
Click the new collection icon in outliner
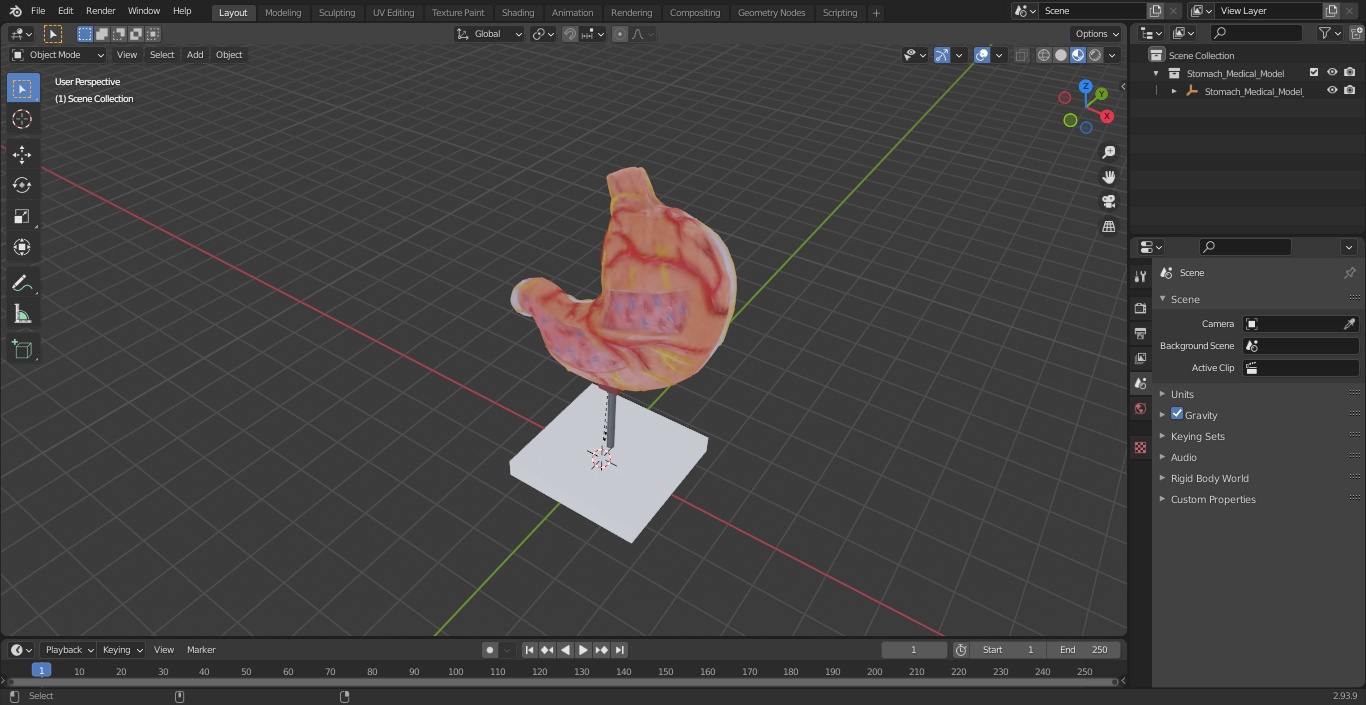coord(1356,33)
